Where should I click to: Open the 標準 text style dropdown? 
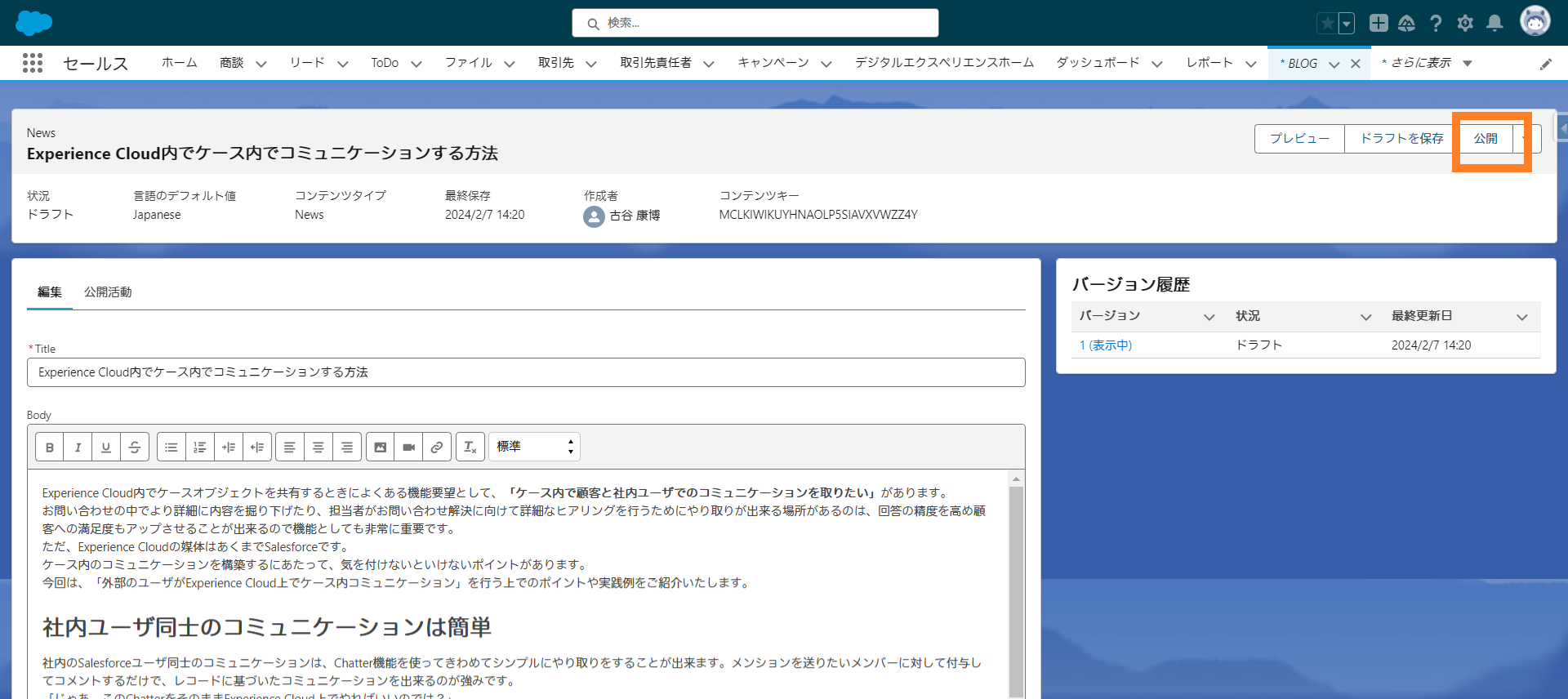click(535, 447)
